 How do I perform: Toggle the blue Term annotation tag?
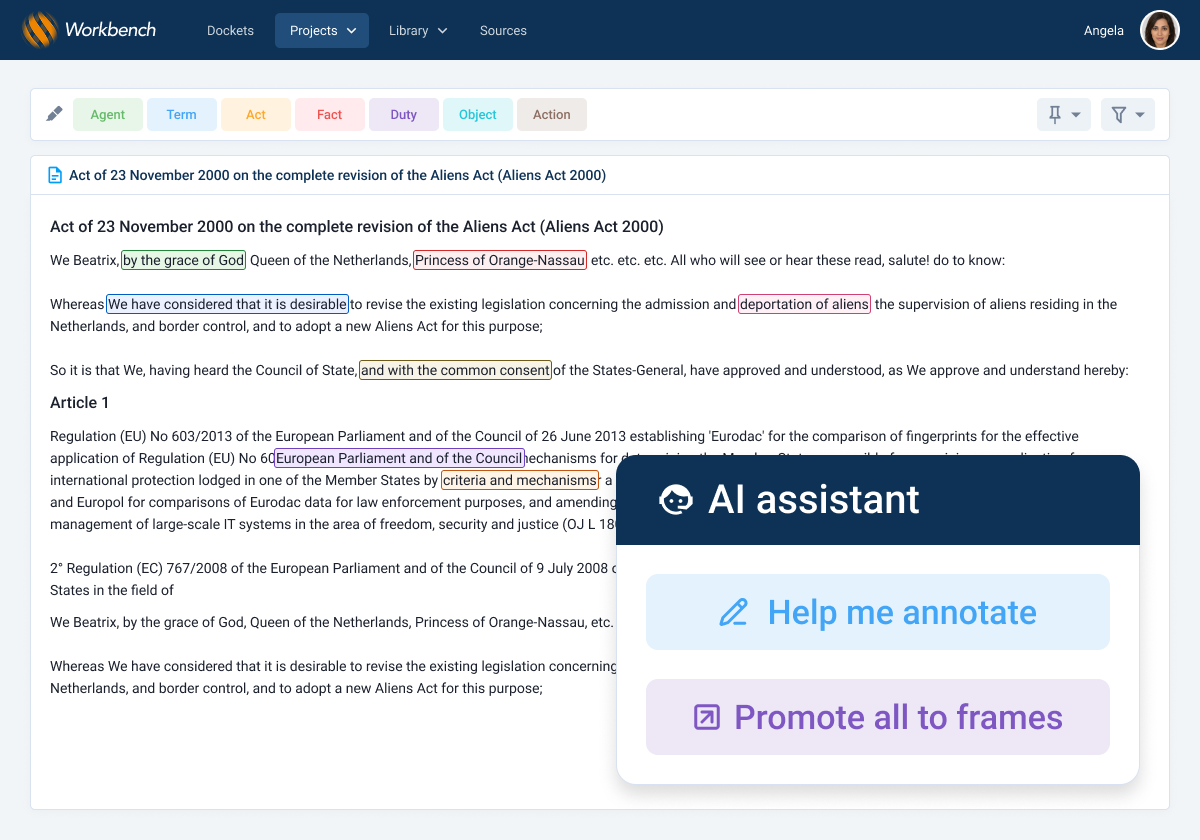tap(181, 115)
